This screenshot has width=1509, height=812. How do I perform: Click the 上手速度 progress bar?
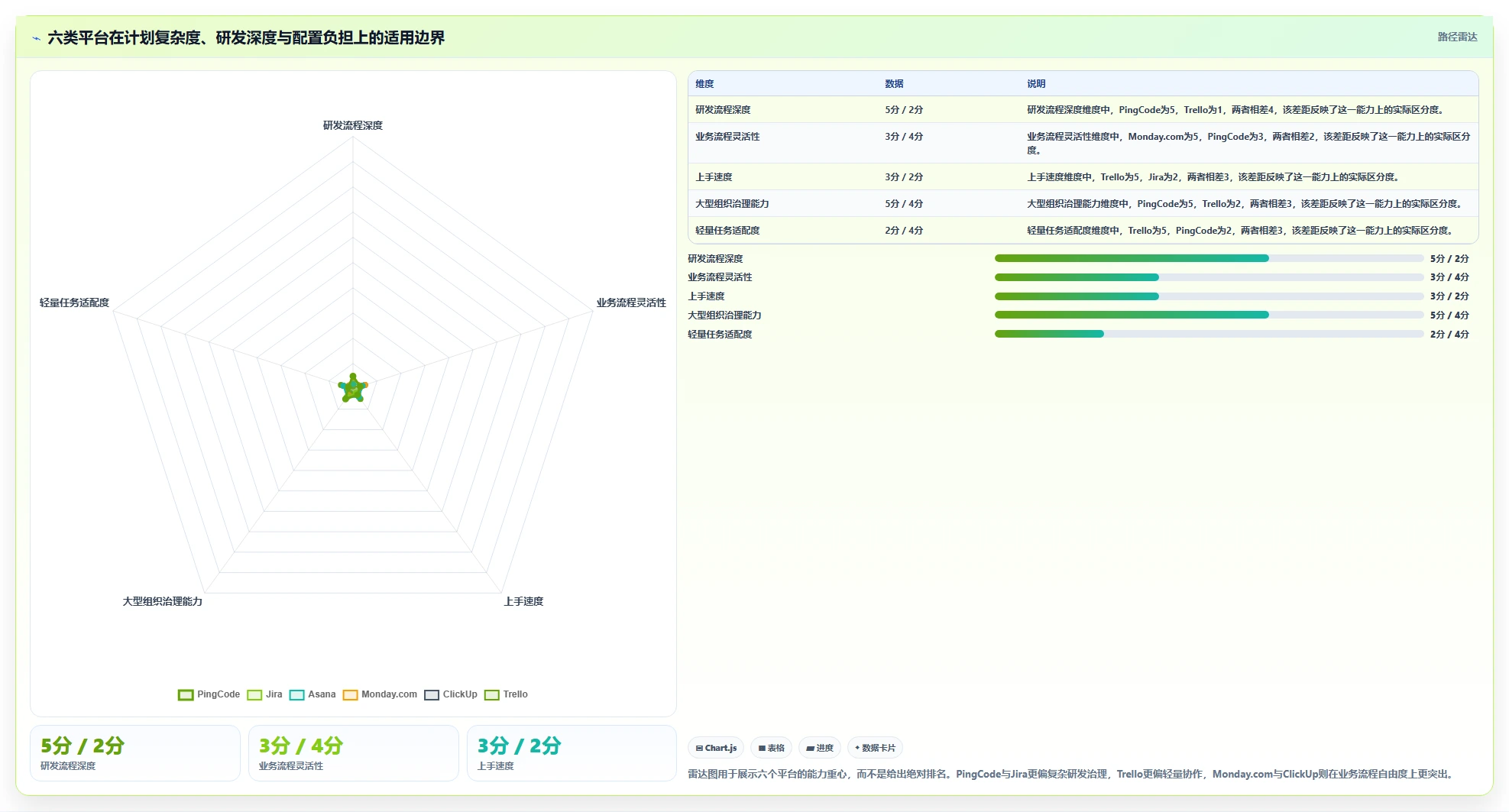(x=1209, y=296)
